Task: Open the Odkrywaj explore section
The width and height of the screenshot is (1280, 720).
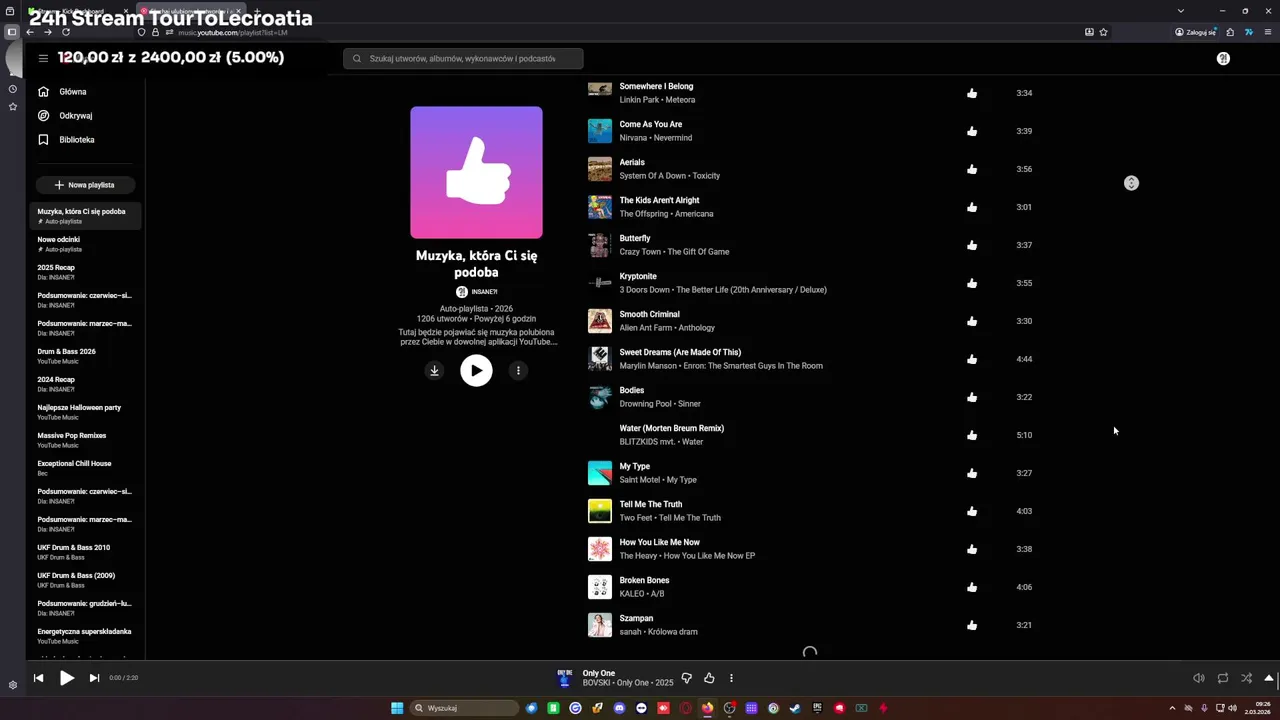Action: click(85, 116)
